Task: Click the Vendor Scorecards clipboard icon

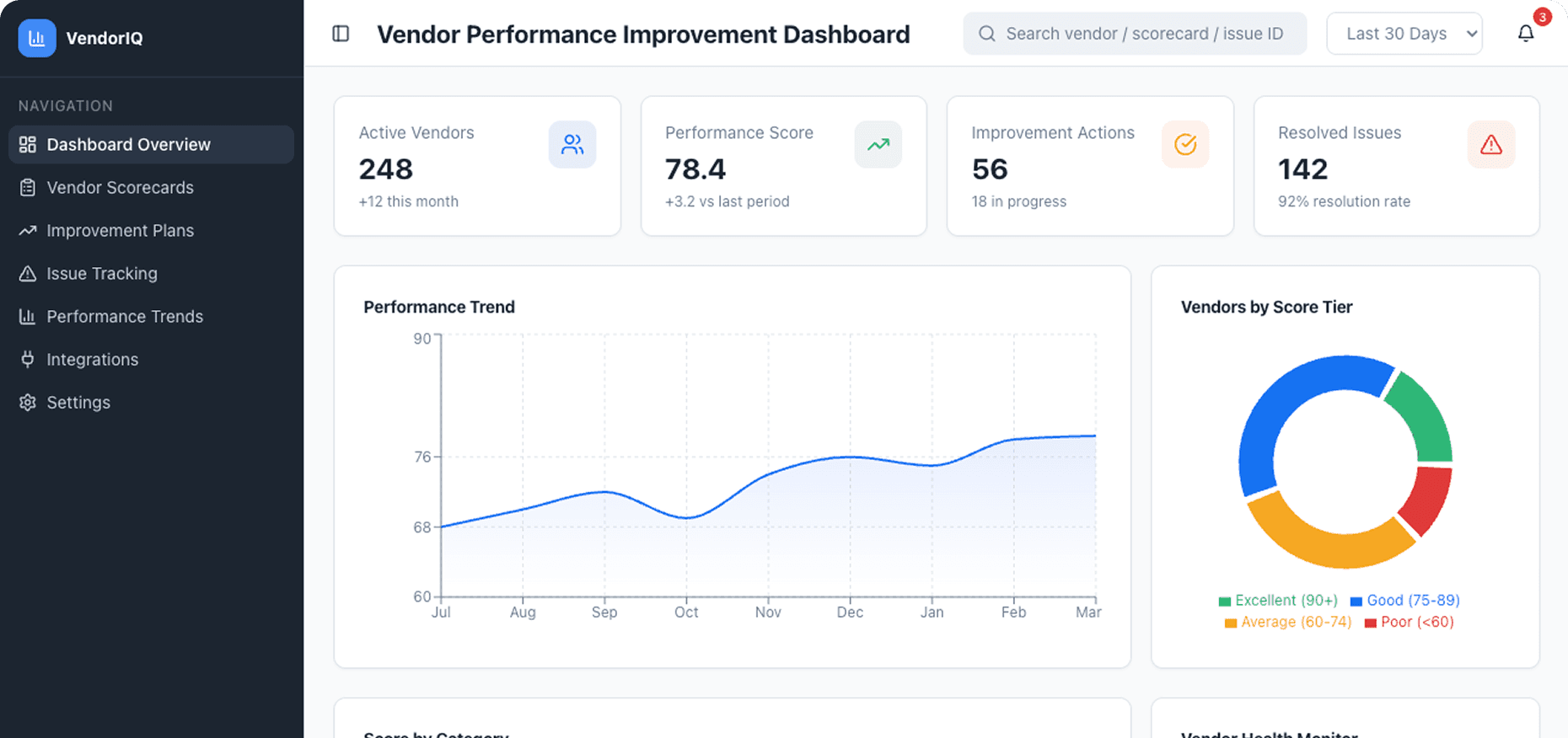Action: 28,188
